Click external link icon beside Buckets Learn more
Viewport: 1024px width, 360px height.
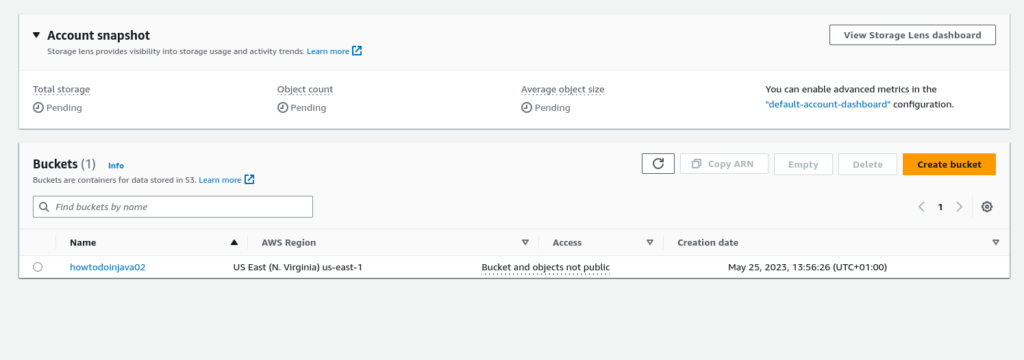[x=249, y=180]
